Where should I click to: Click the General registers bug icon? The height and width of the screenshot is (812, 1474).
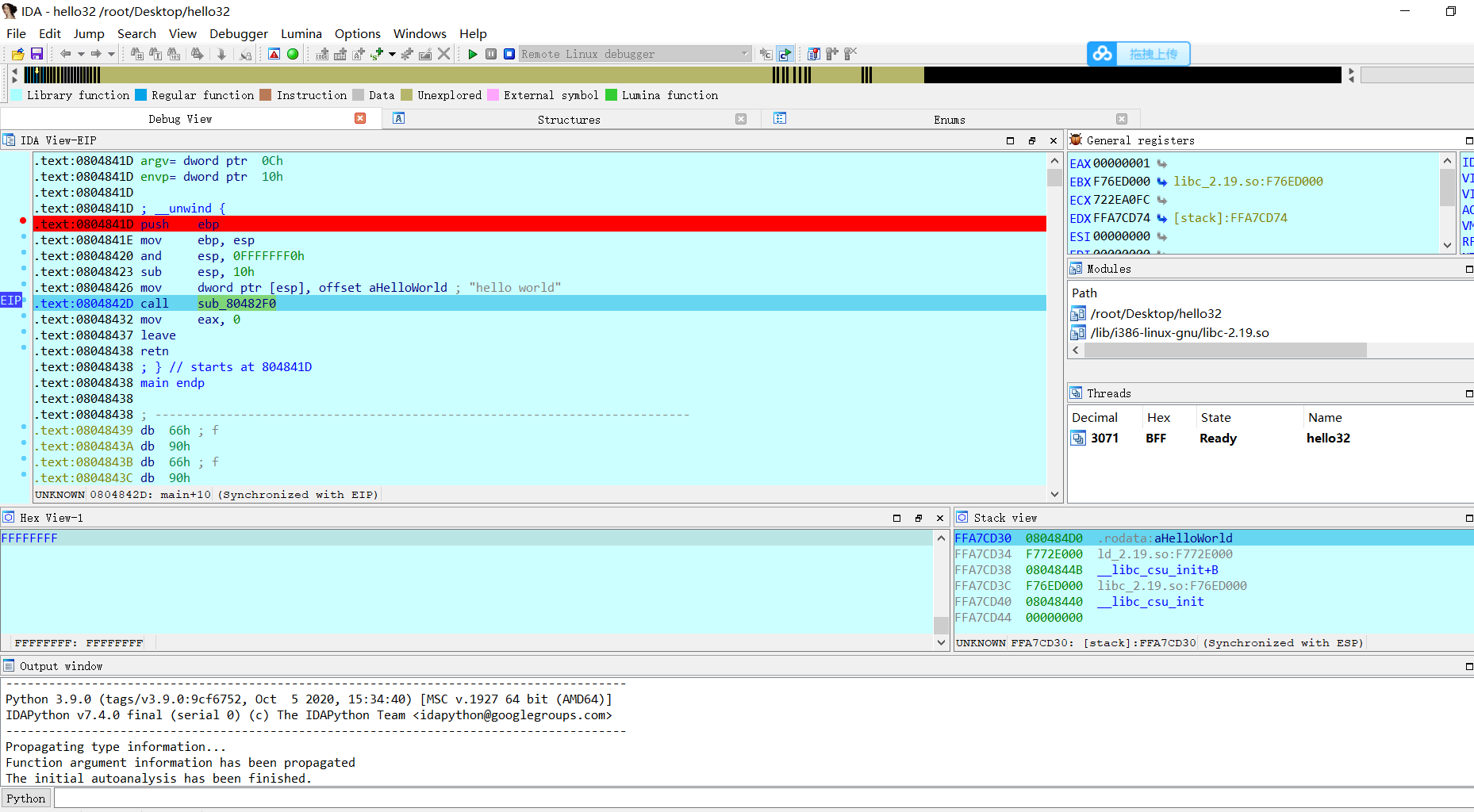pos(1076,140)
